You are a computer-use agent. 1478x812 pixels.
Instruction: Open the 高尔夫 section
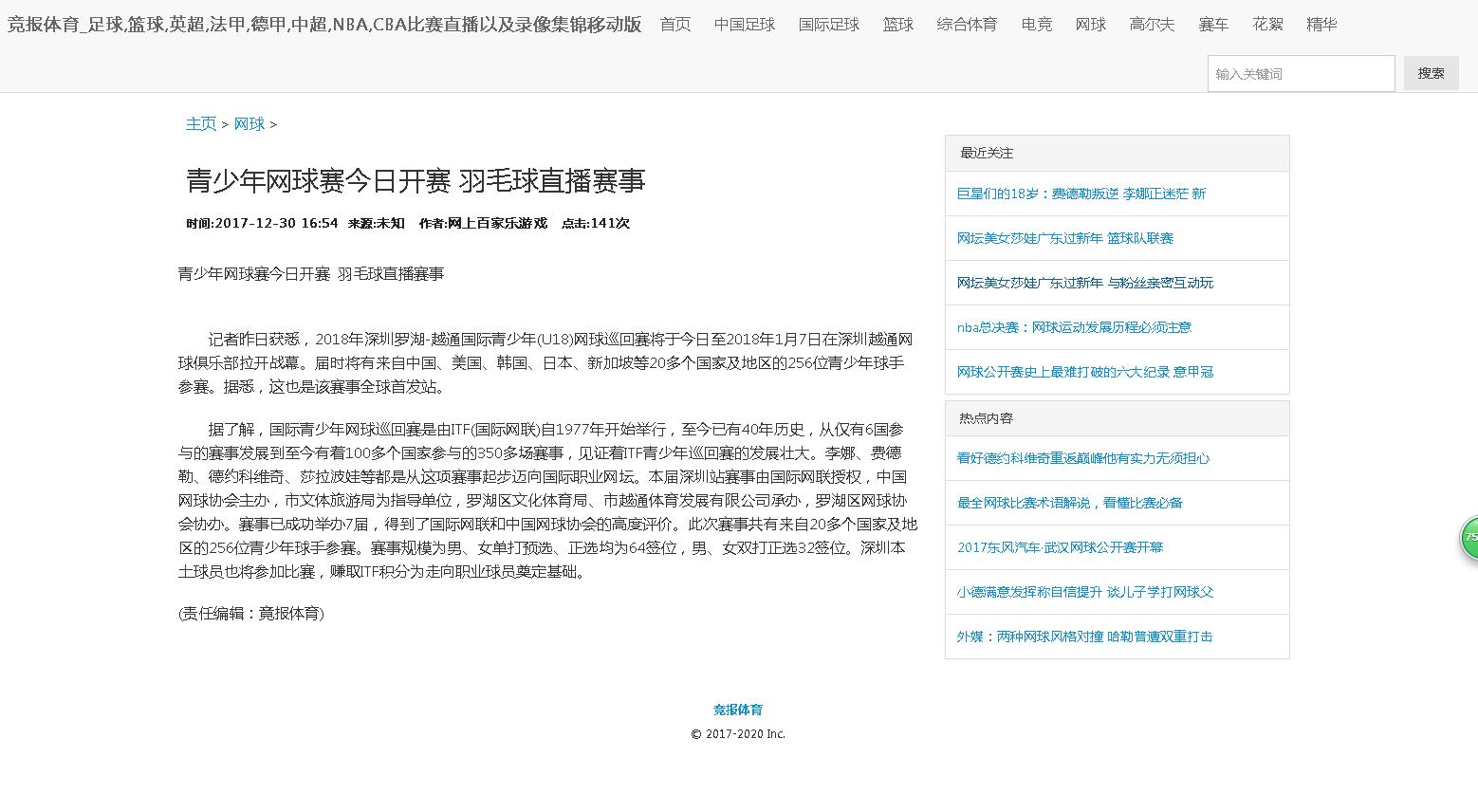(x=1152, y=25)
